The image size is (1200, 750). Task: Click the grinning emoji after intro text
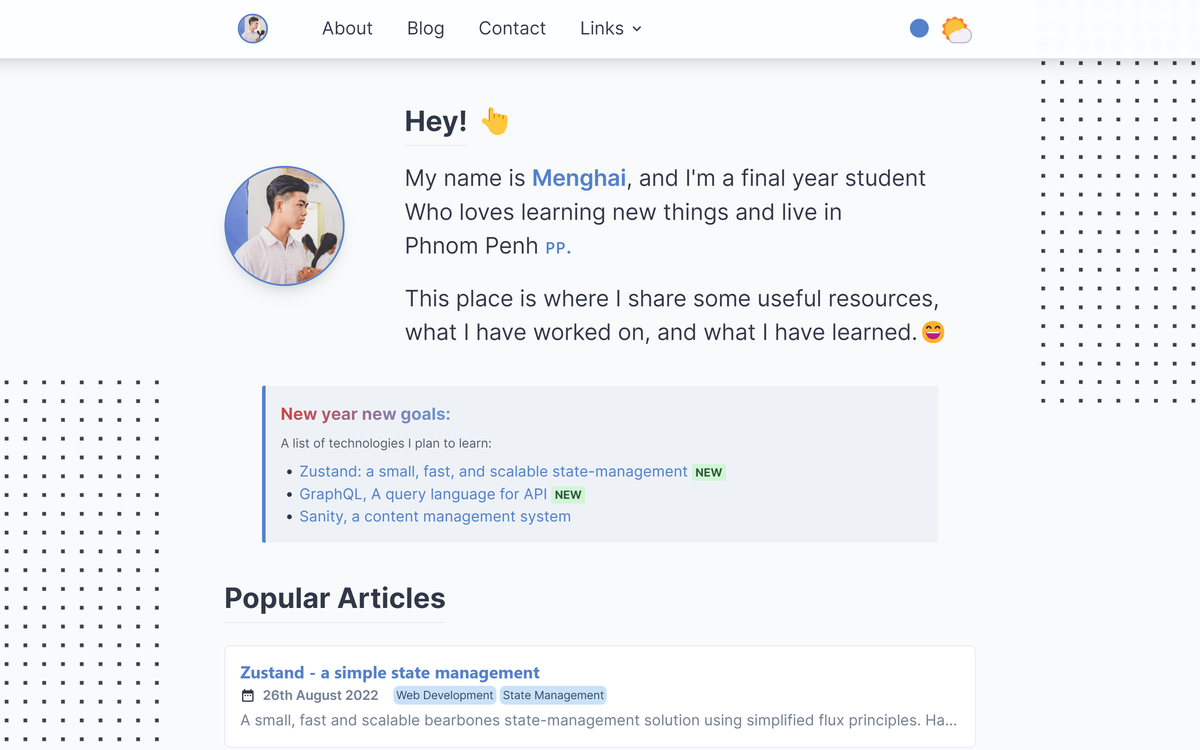933,332
